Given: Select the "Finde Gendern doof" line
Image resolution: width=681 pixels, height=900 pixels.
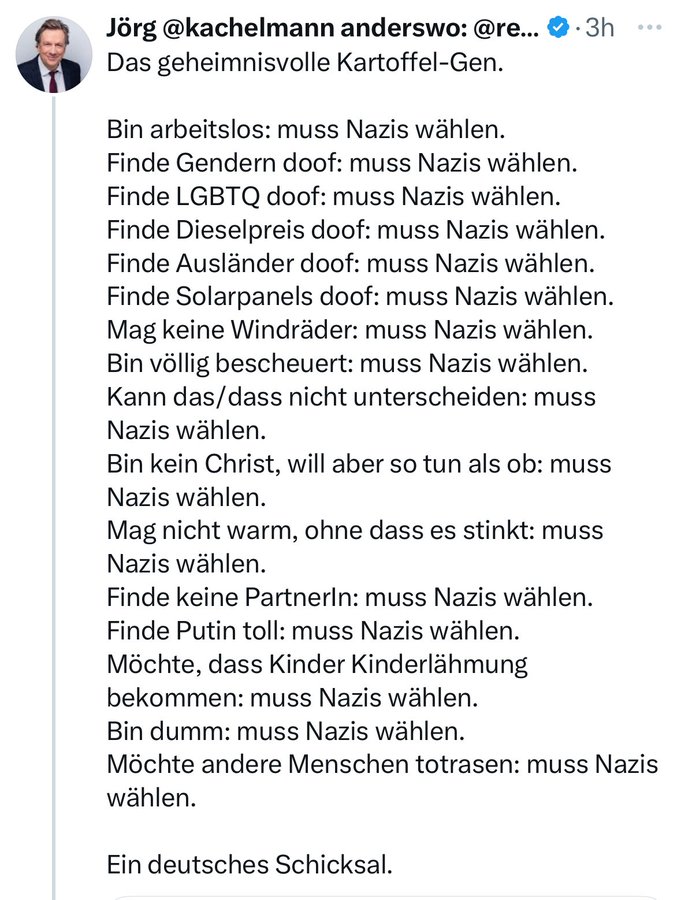Looking at the screenshot, I should tap(342, 163).
